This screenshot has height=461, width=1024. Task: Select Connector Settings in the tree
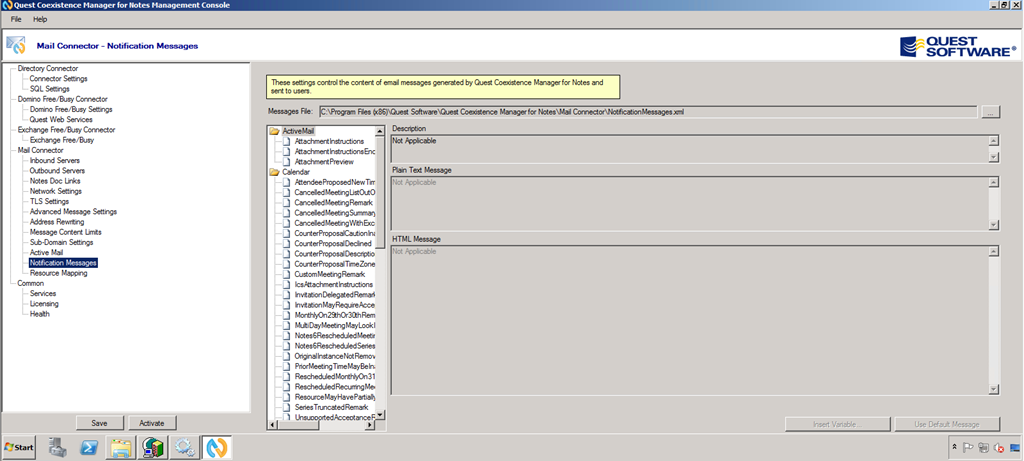[58, 78]
